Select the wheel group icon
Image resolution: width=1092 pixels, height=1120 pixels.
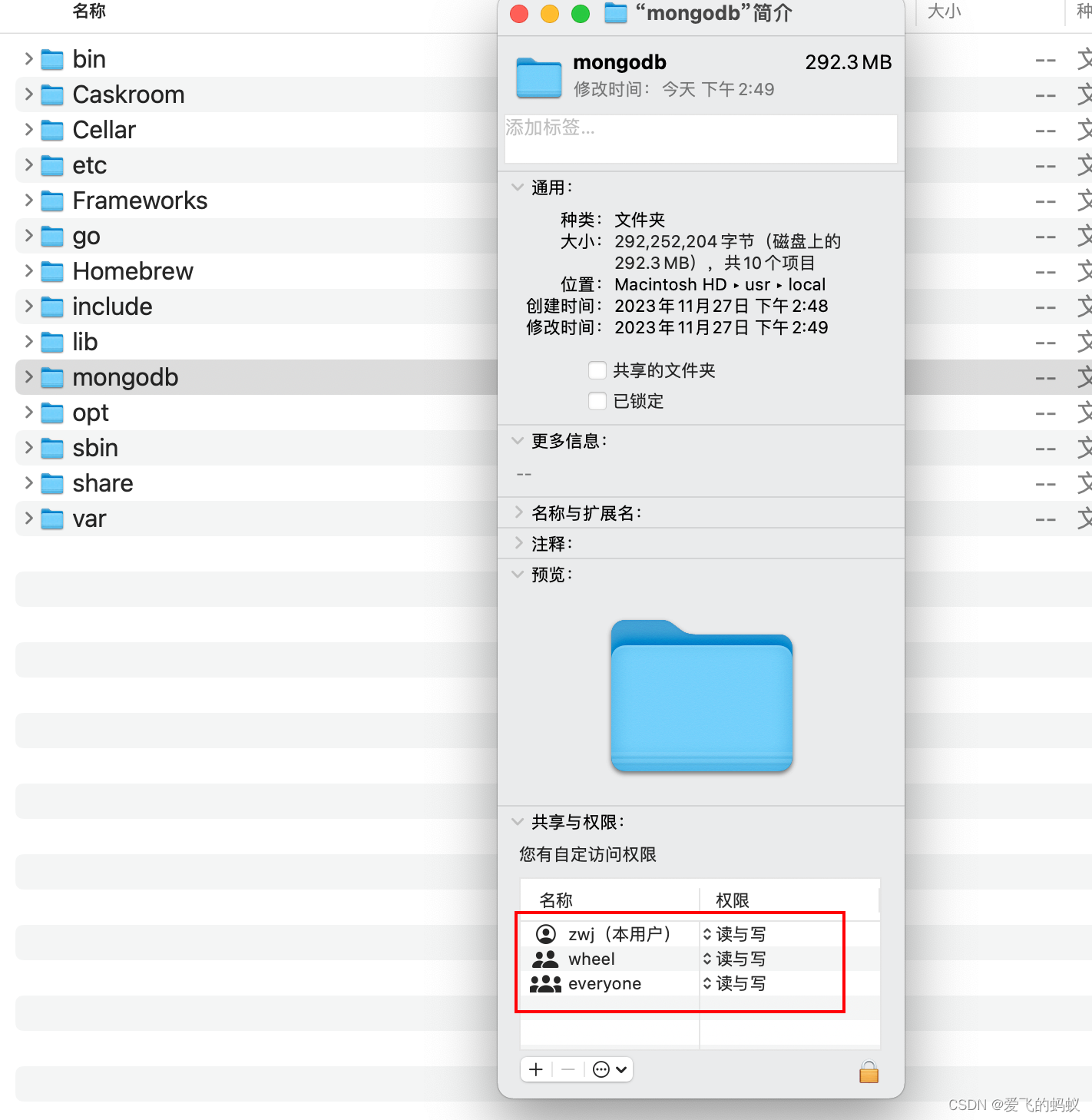pyautogui.click(x=545, y=959)
